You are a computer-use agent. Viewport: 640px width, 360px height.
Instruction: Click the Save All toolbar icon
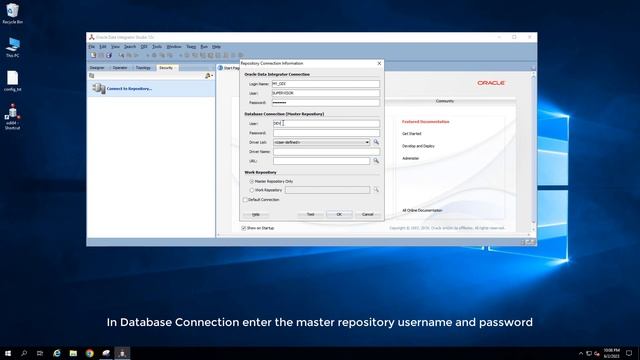109,55
